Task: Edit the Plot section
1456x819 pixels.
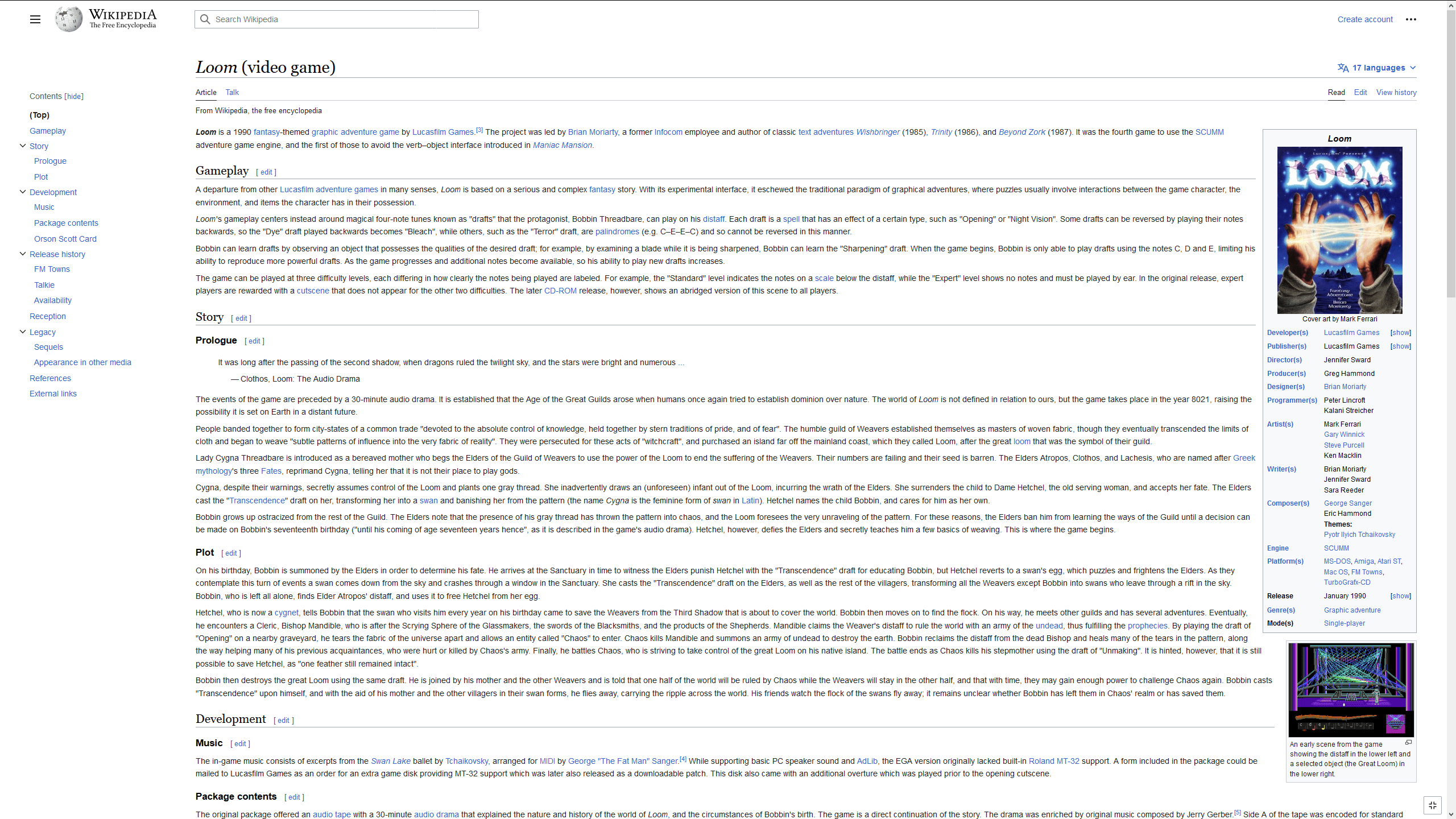Action: pyautogui.click(x=231, y=553)
